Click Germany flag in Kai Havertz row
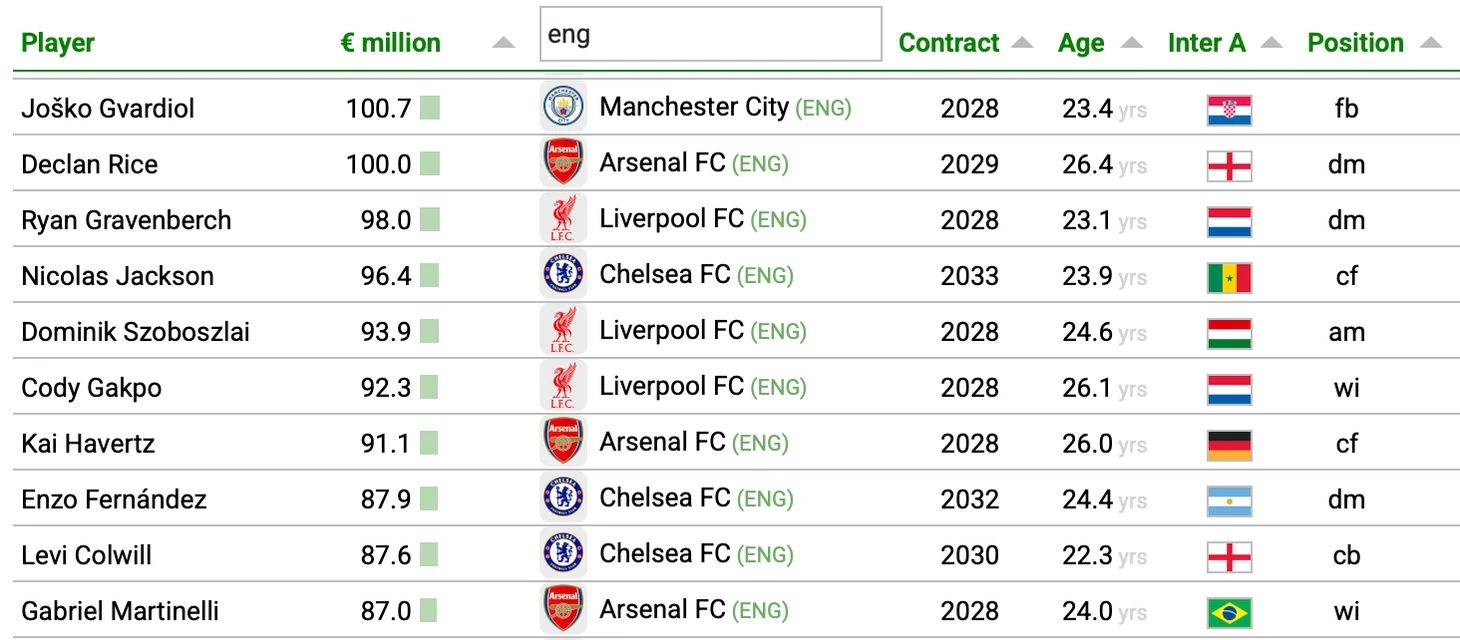1460x640 pixels. click(x=1229, y=445)
